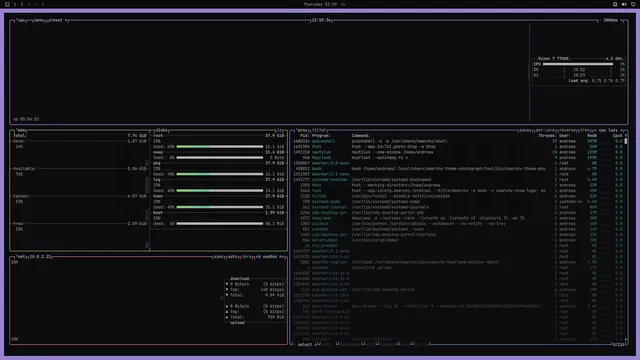
Task: Select the bash process row
Action: click(457, 169)
